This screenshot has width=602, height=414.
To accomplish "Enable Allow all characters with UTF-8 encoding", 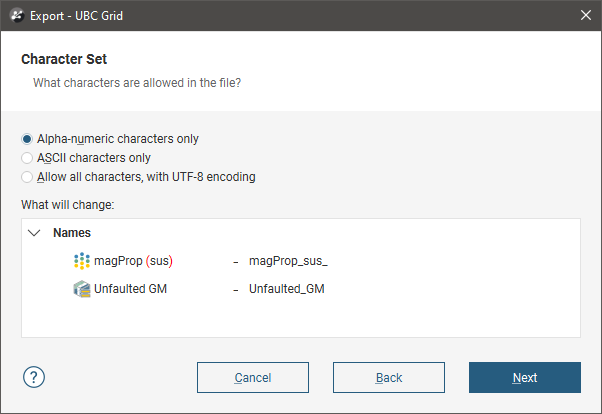I will pos(27,177).
